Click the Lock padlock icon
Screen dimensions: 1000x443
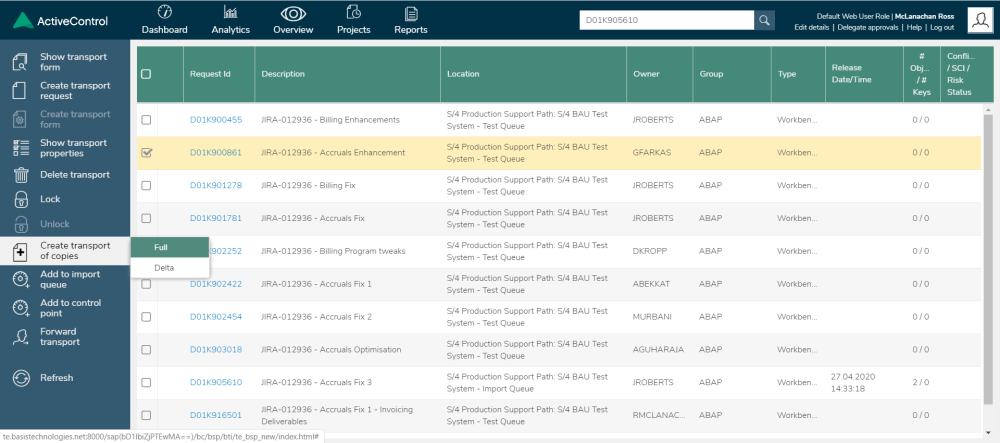click(21, 200)
